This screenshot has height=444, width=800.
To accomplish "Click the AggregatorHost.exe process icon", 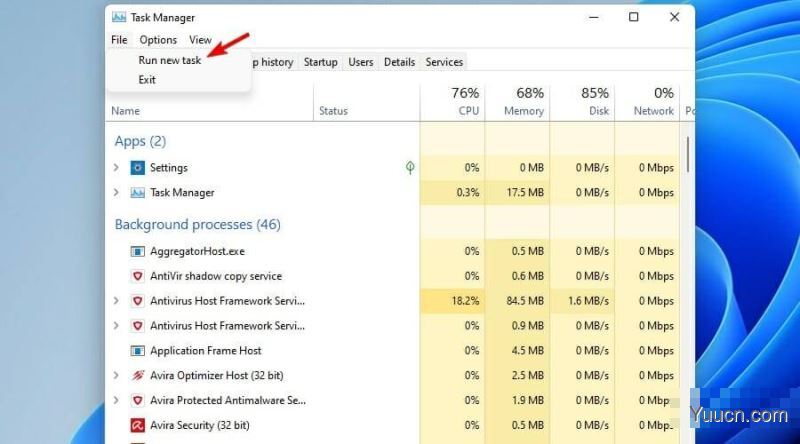I will click(x=137, y=251).
